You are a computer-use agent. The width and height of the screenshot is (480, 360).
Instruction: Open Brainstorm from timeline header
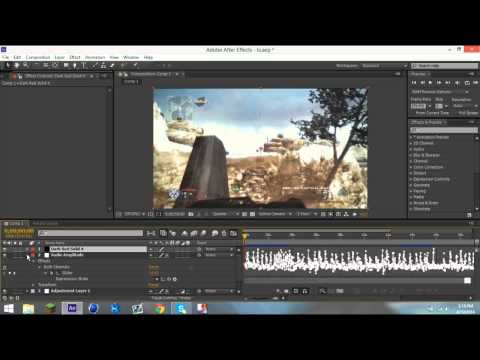(215, 233)
